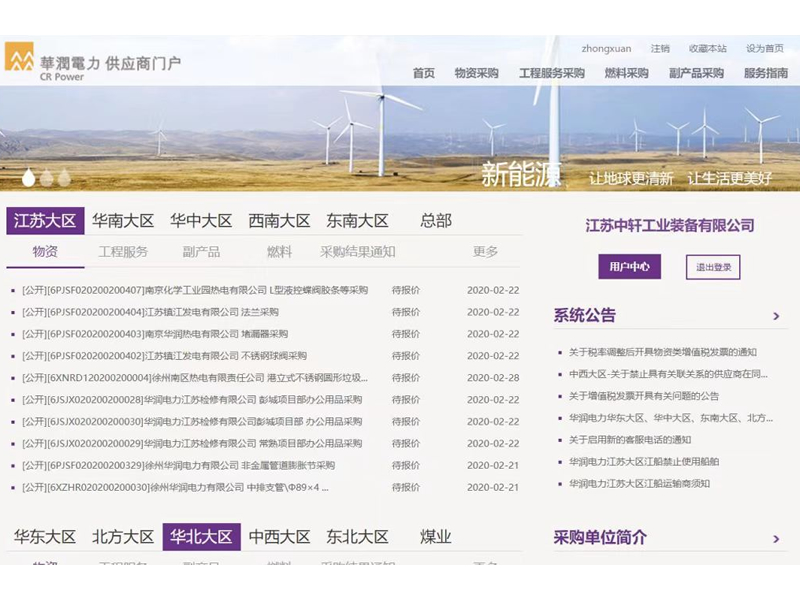Select the 燃料 sub-tab under 江苏大区

tap(279, 252)
